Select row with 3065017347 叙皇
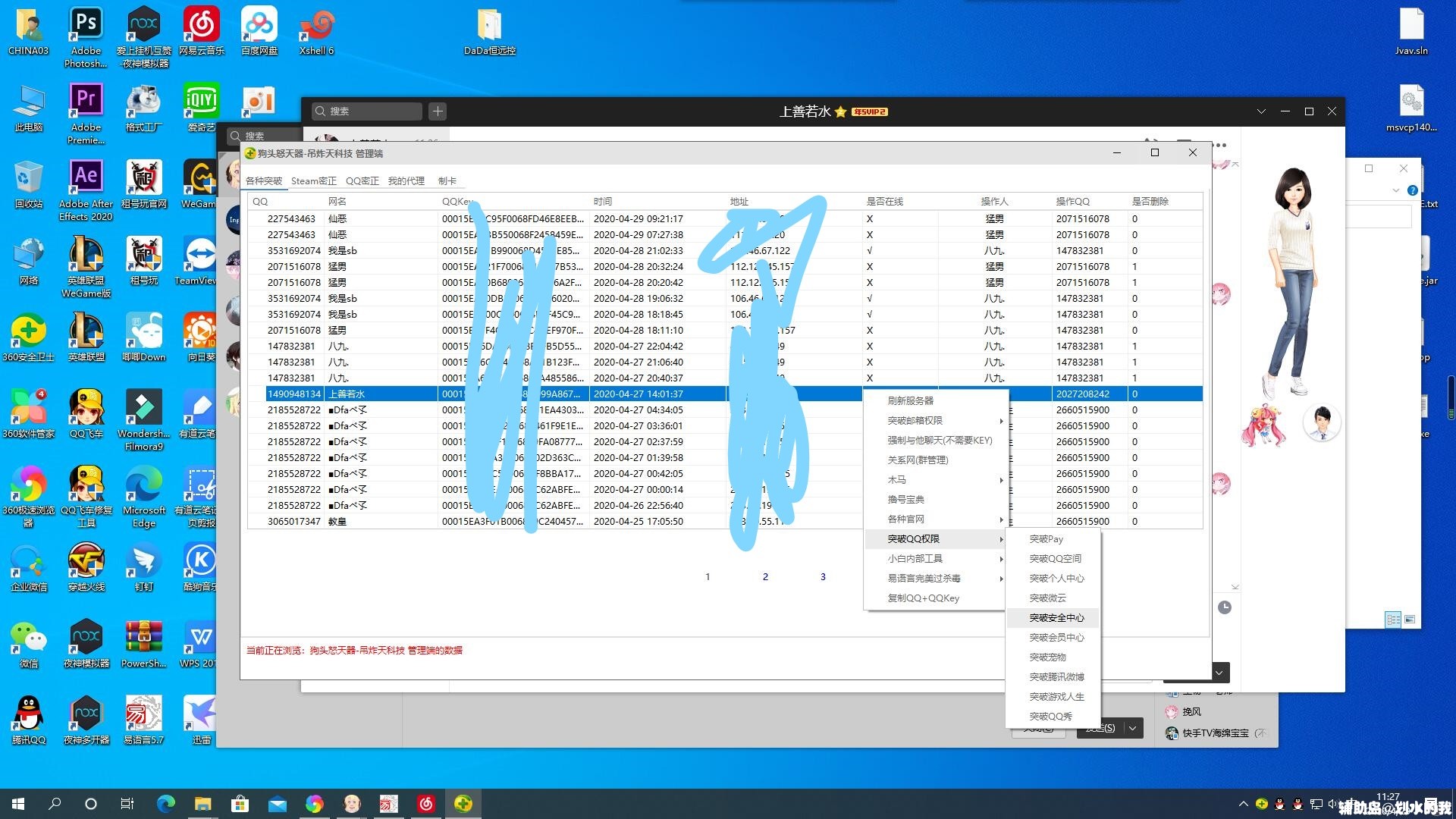 [x=724, y=521]
